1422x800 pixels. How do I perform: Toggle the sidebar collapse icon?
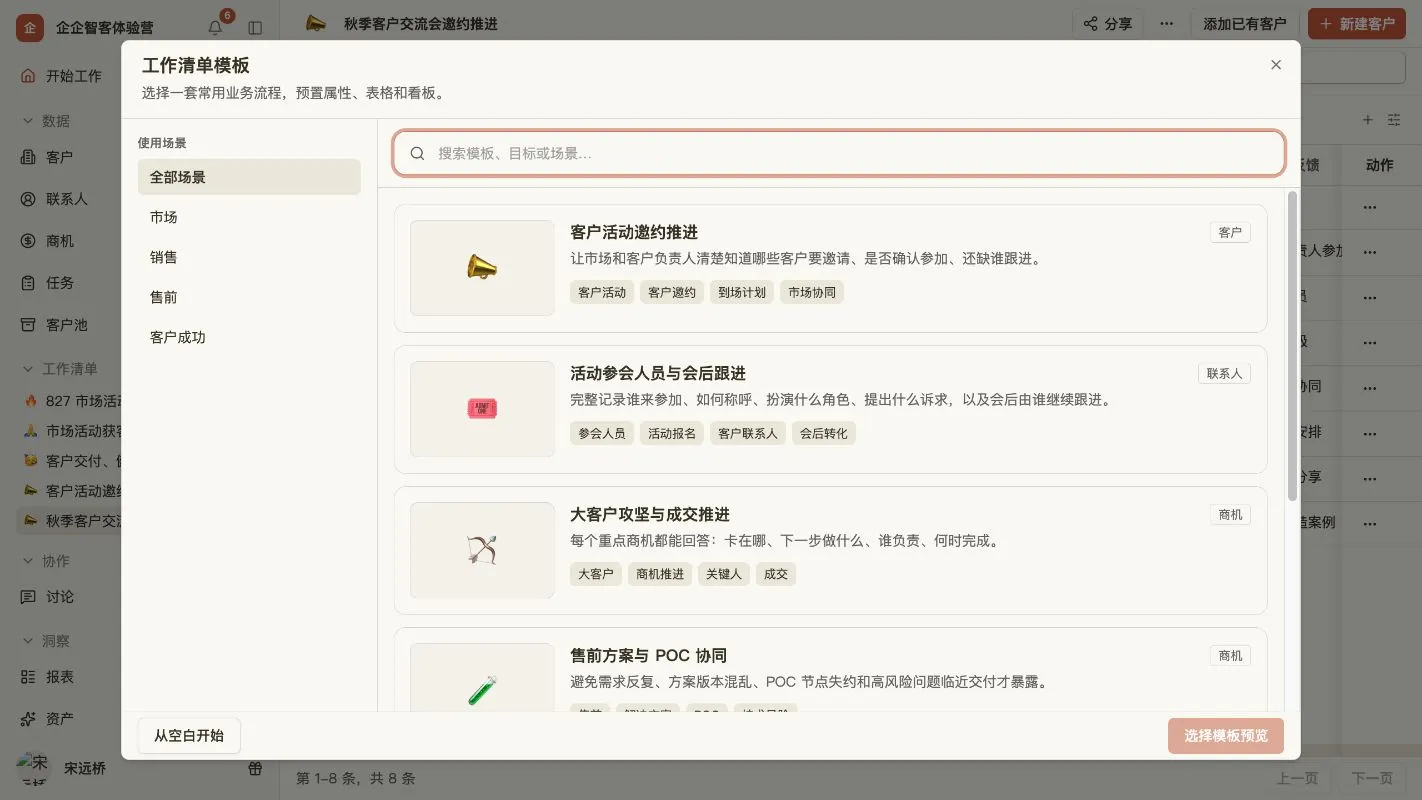click(x=255, y=28)
